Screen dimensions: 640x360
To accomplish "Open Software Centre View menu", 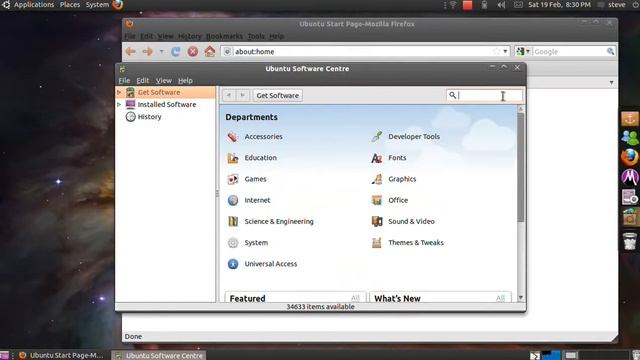I will pos(164,80).
